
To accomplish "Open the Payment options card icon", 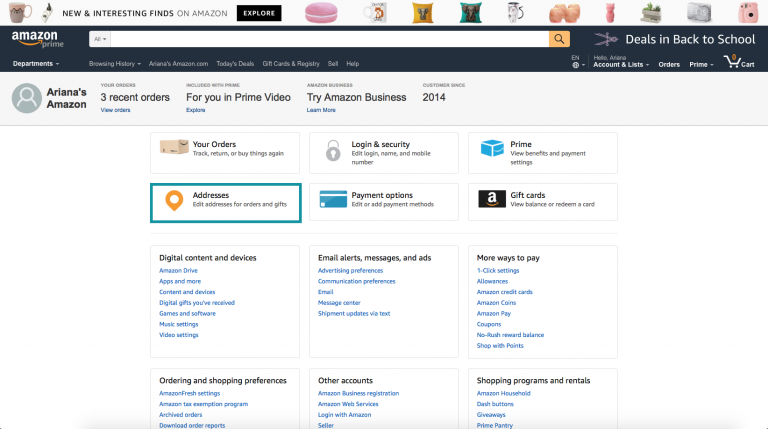I will coord(333,199).
